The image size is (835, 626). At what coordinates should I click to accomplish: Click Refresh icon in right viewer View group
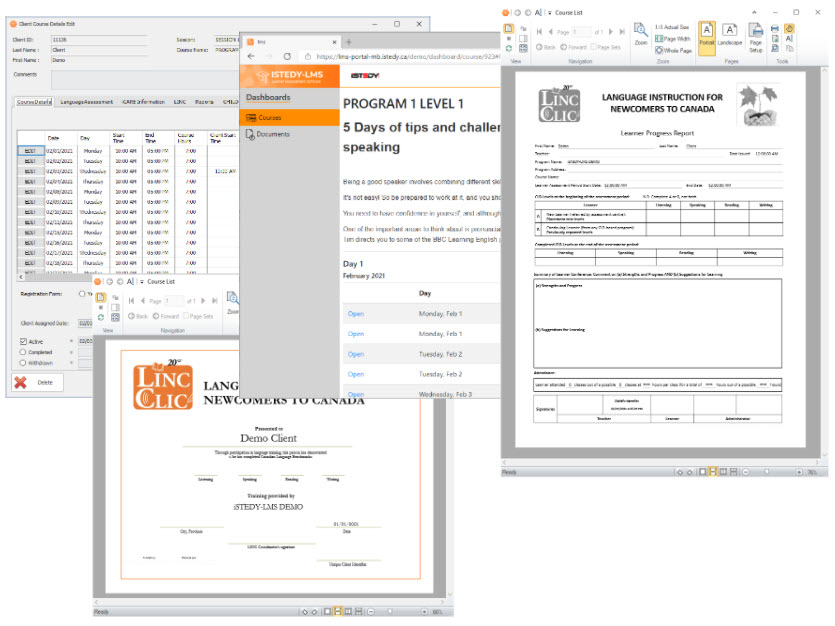(x=509, y=48)
